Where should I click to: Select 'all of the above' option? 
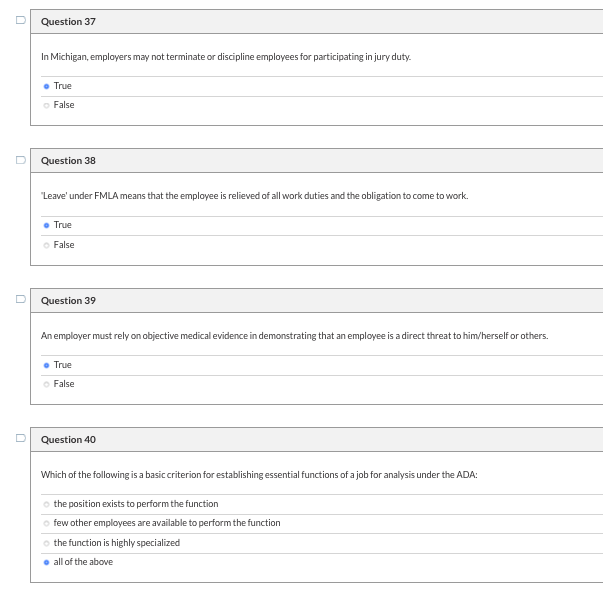pos(46,562)
